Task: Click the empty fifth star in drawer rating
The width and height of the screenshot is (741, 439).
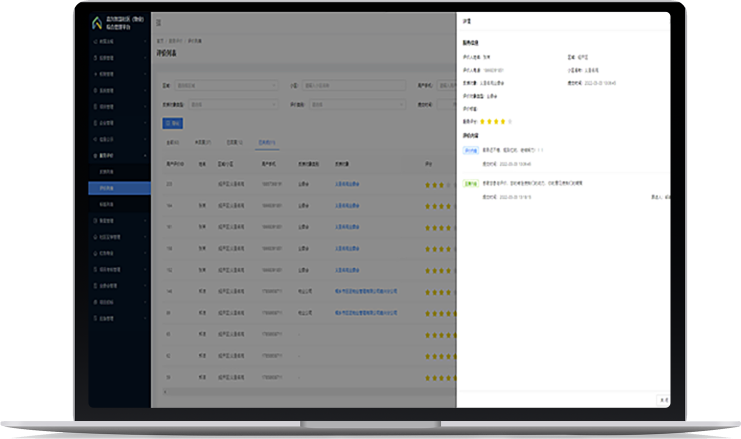Action: [510, 121]
